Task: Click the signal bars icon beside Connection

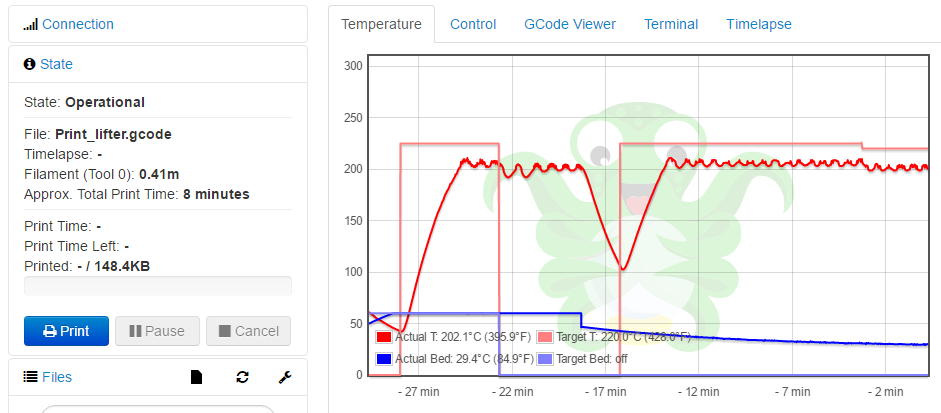Action: tap(30, 24)
